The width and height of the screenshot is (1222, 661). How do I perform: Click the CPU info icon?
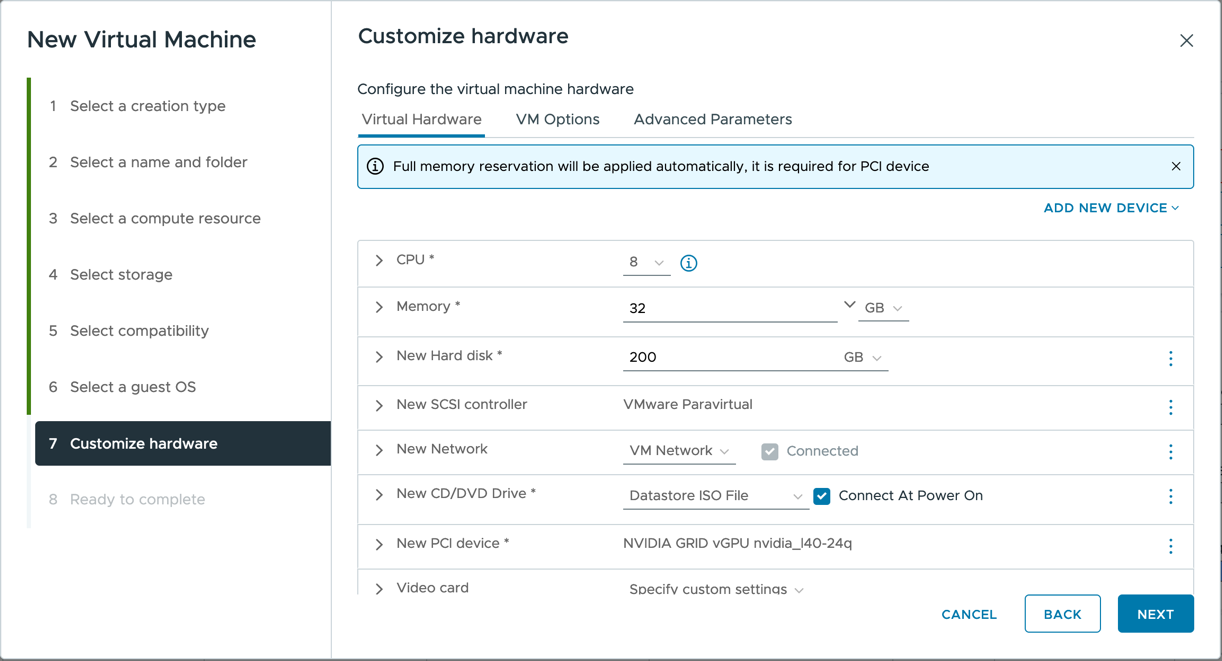coord(688,263)
